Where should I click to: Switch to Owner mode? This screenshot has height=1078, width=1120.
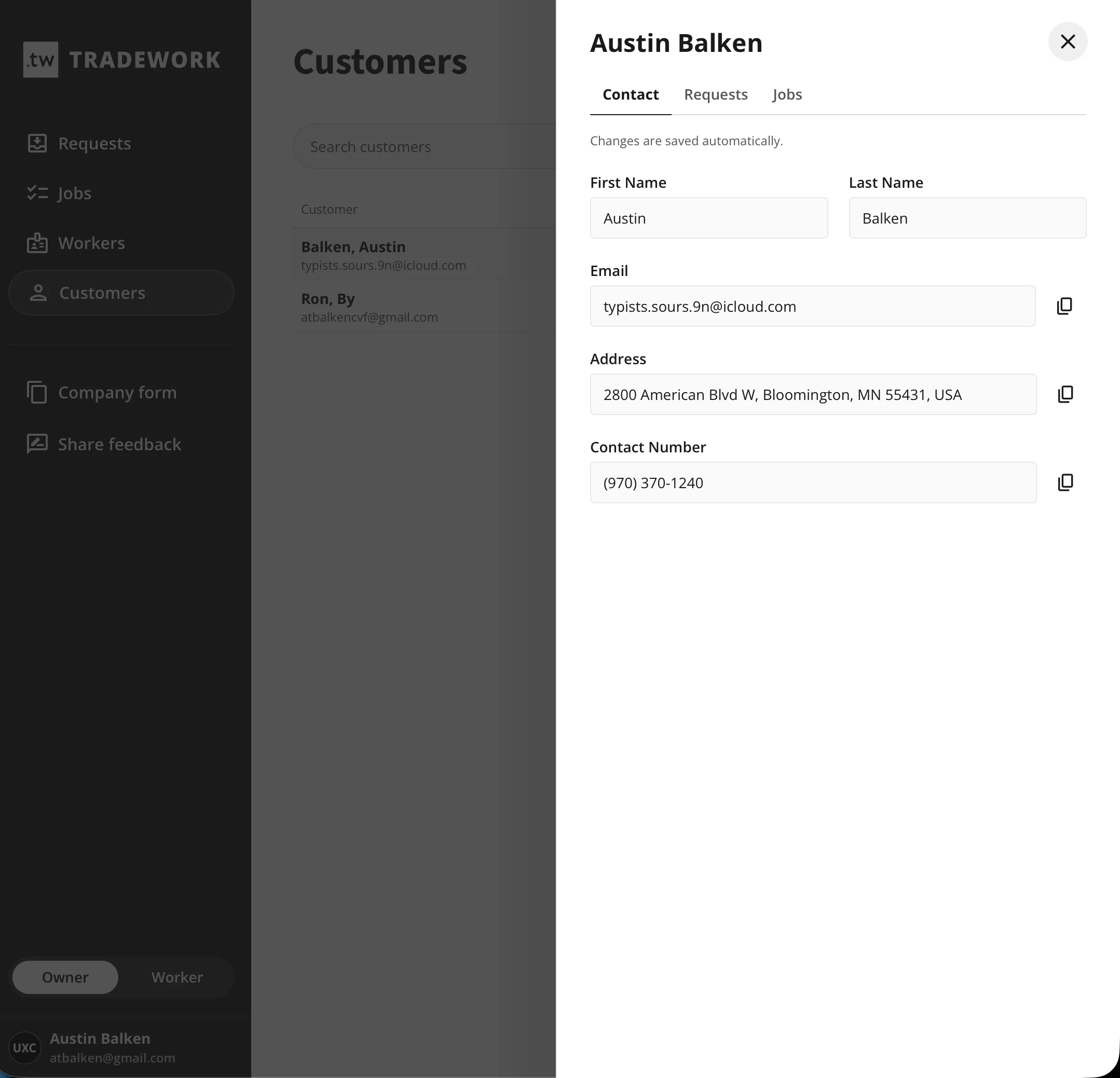pos(65,977)
